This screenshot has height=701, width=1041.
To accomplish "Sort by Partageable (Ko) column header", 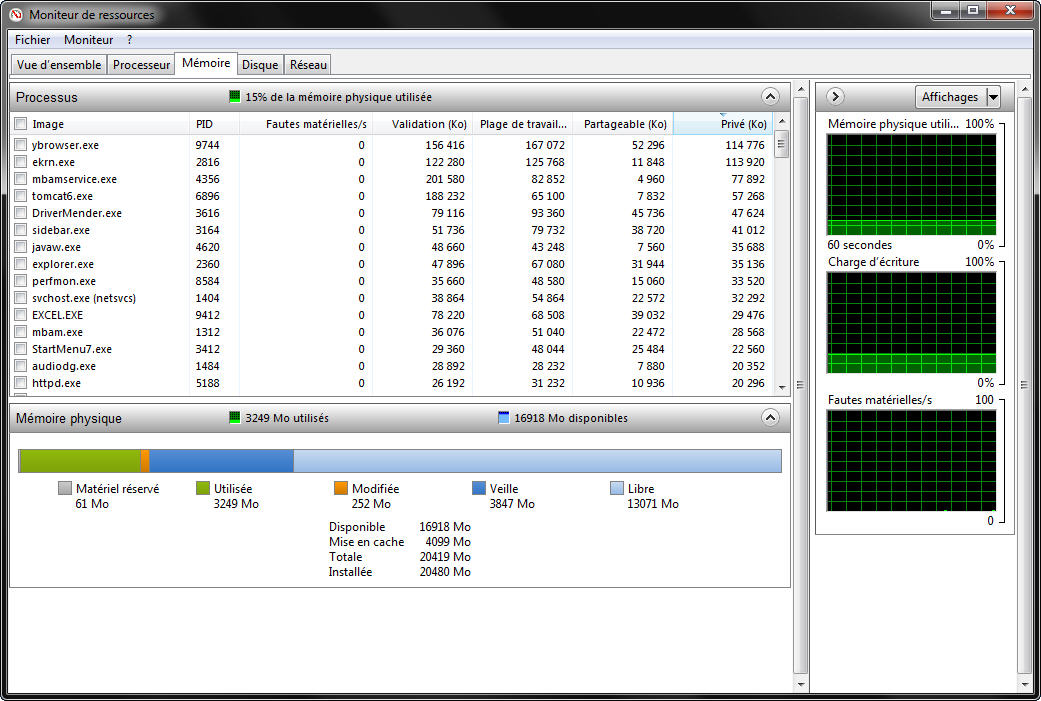I will coord(623,124).
